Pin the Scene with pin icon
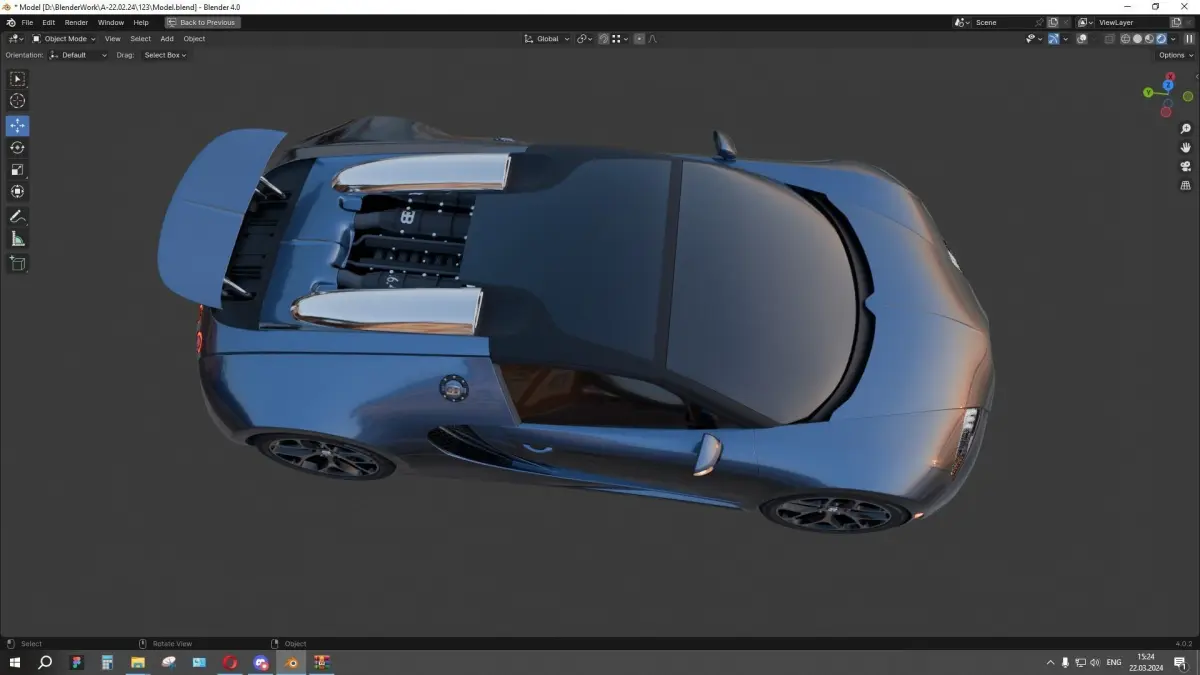The image size is (1200, 675). click(x=1040, y=22)
